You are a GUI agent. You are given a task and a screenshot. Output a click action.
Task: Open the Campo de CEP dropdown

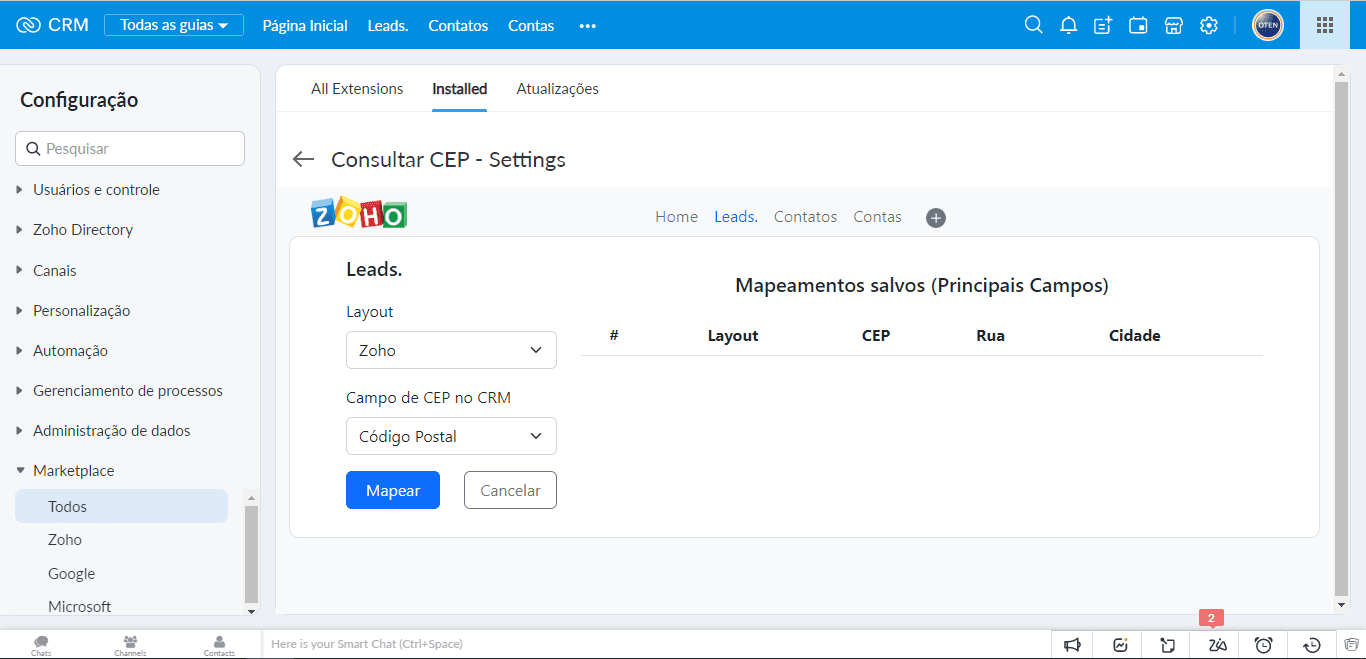point(451,436)
